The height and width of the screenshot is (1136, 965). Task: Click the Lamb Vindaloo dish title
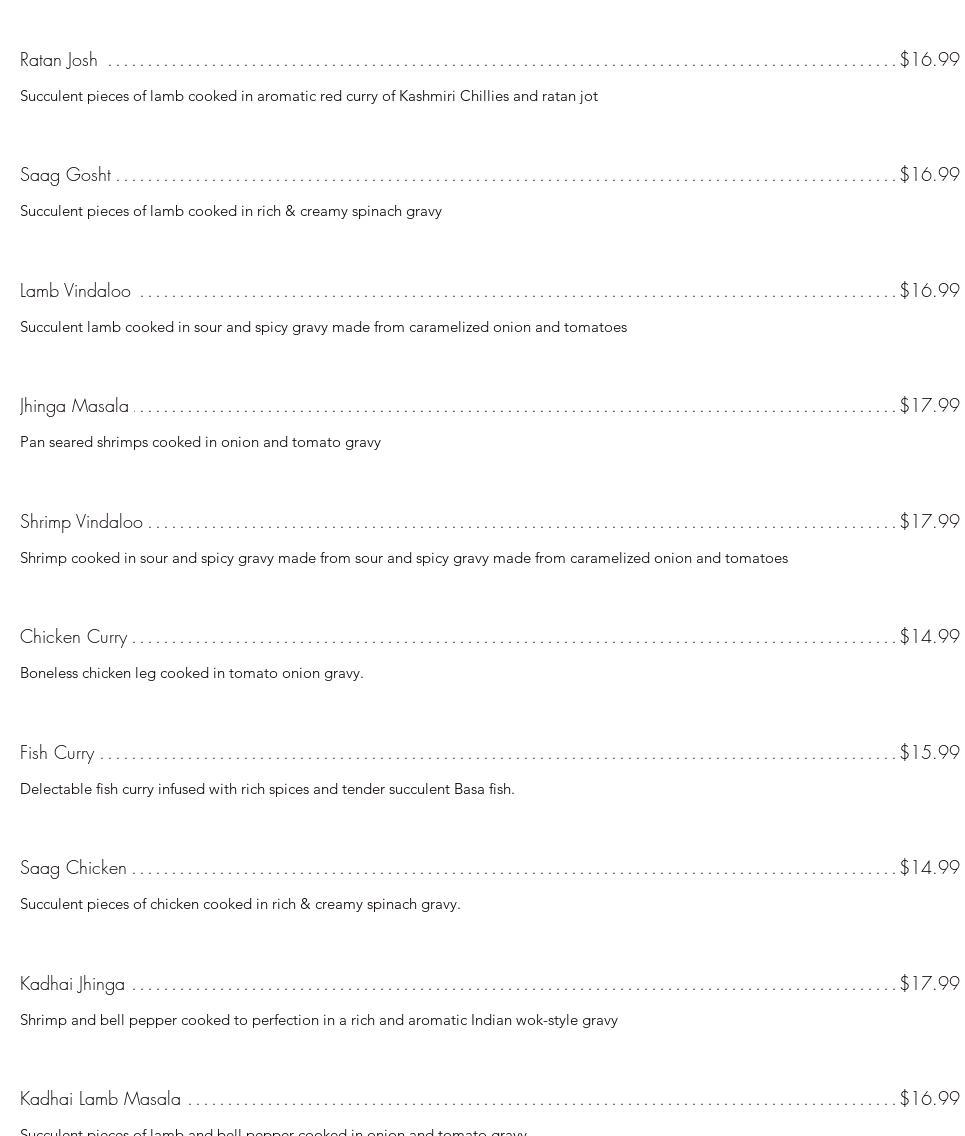[75, 291]
